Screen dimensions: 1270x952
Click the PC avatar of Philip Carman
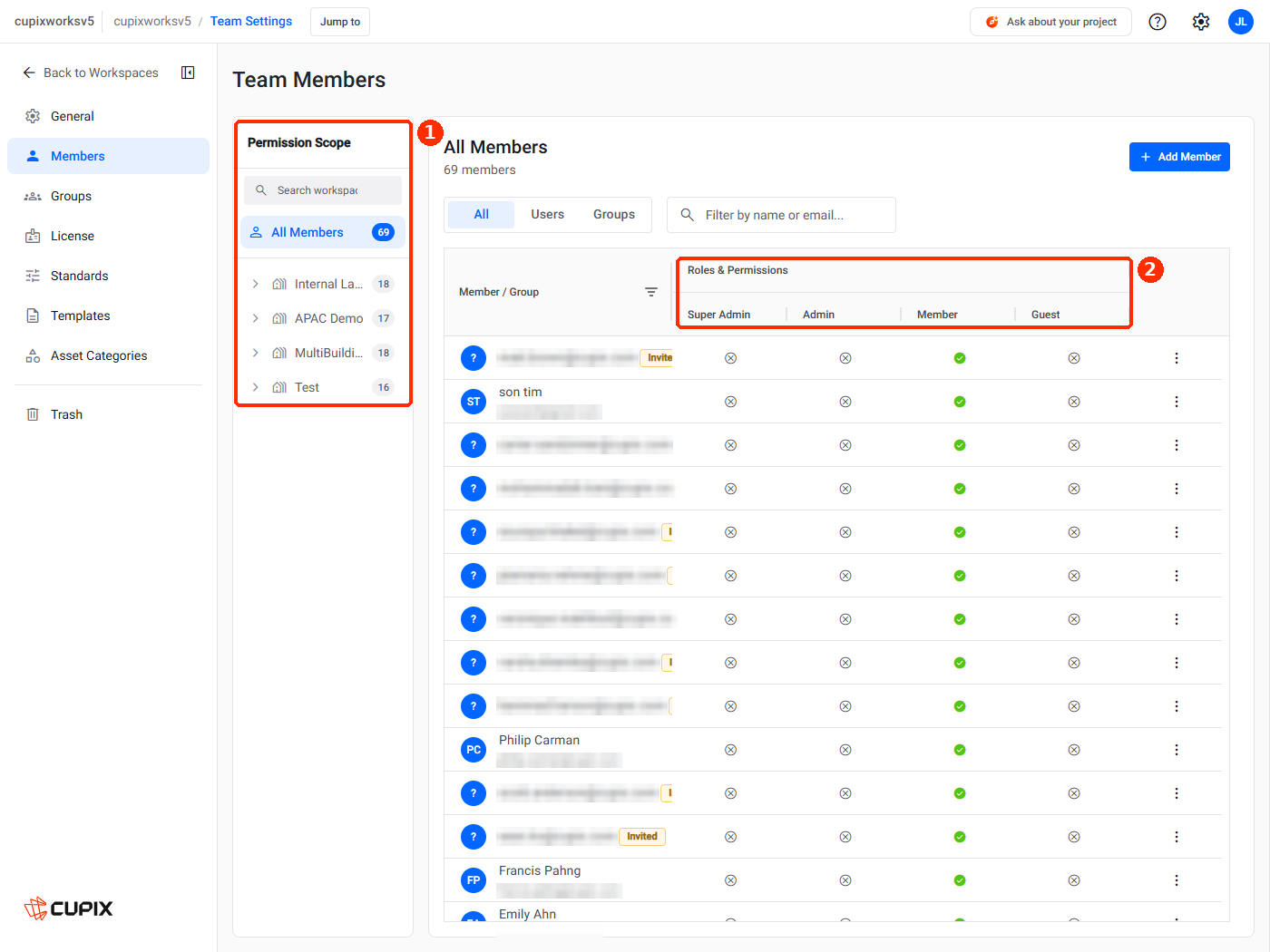(474, 750)
